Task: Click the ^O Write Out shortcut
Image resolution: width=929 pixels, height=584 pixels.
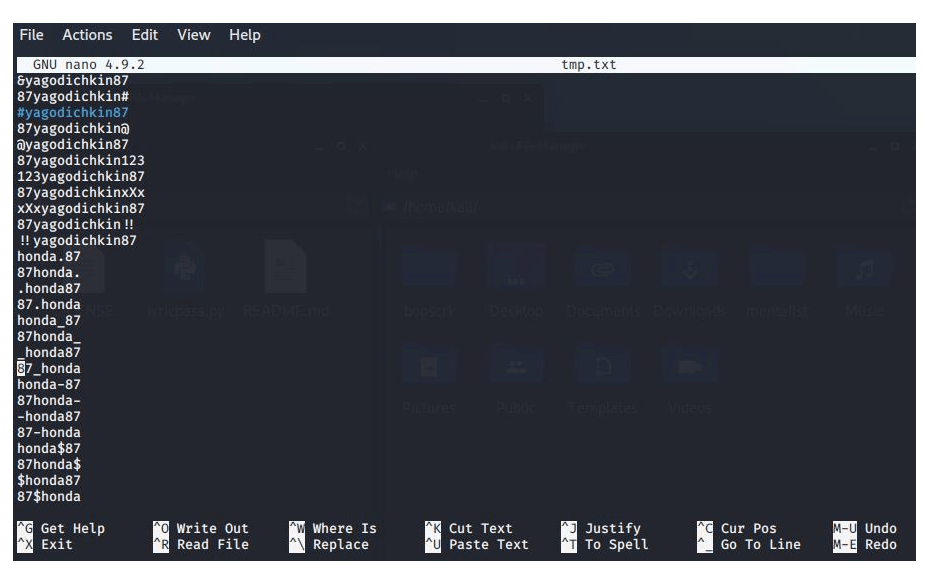Action: [x=201, y=528]
